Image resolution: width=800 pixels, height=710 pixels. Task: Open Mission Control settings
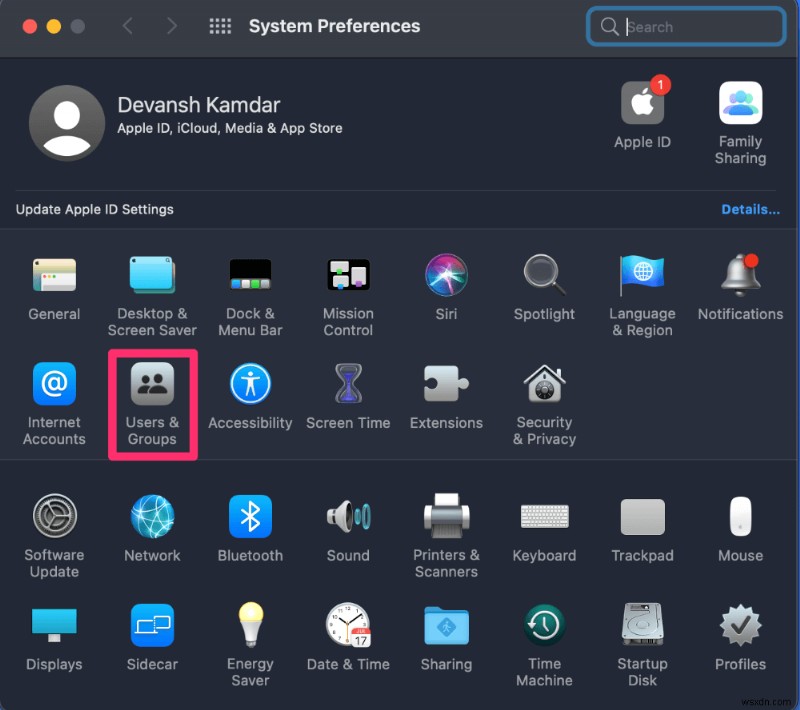(x=348, y=274)
